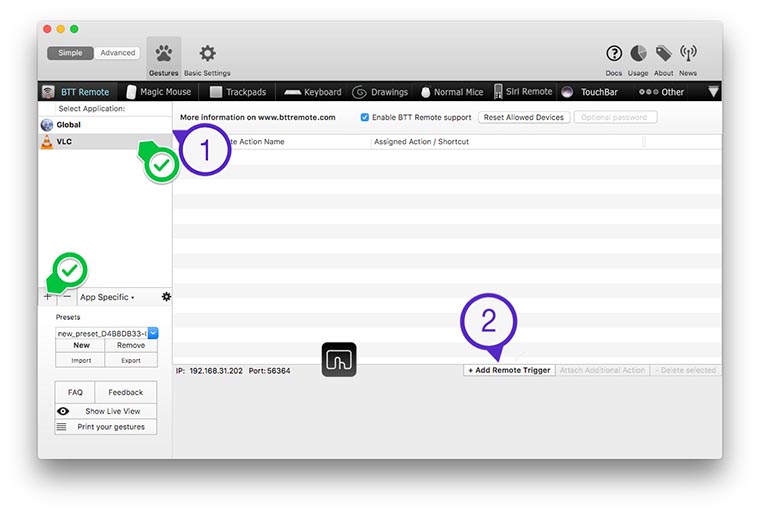760x513 pixels.
Task: Select Simple mode
Action: (x=70, y=53)
